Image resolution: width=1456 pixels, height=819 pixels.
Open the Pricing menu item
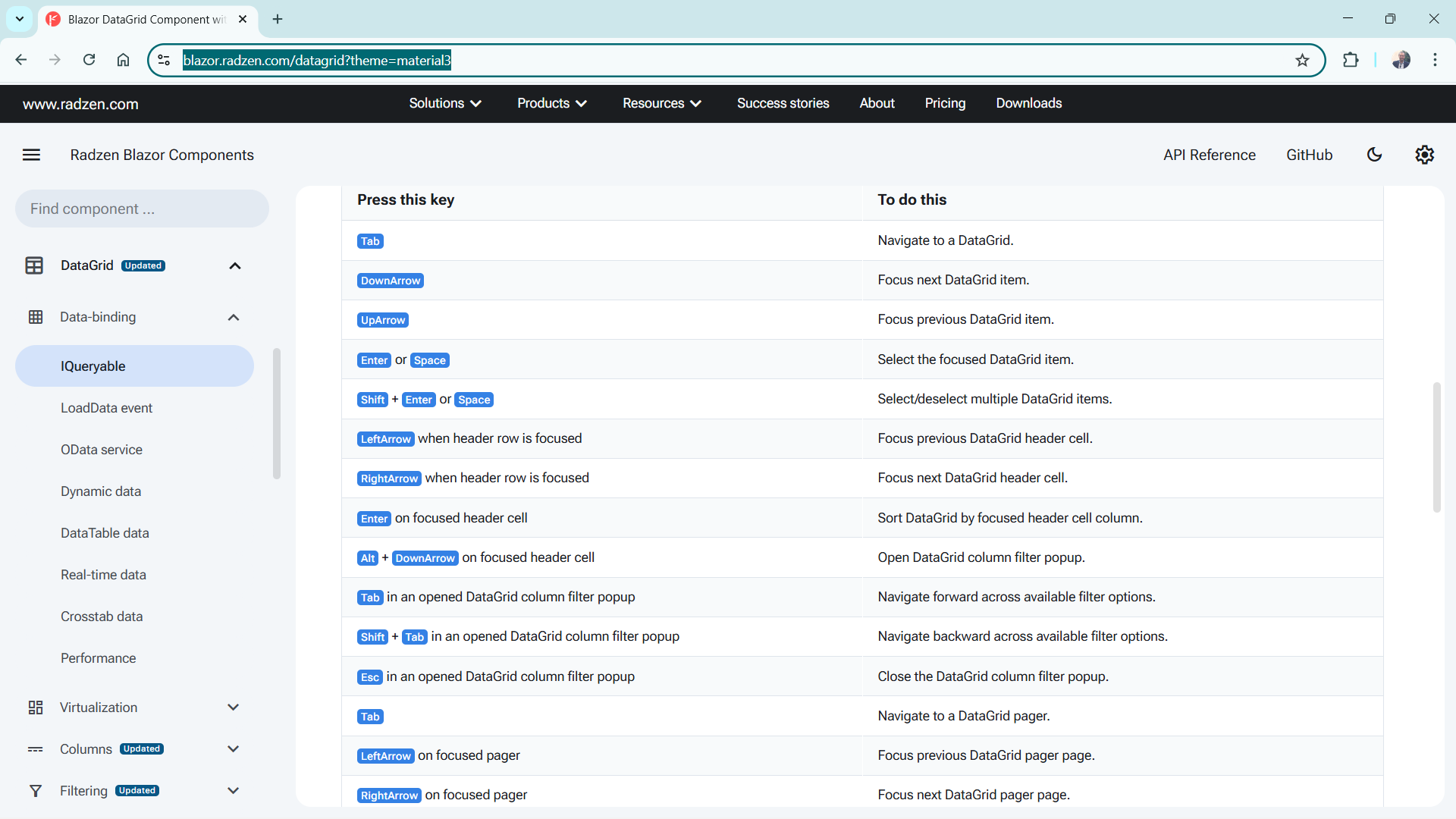(x=945, y=103)
